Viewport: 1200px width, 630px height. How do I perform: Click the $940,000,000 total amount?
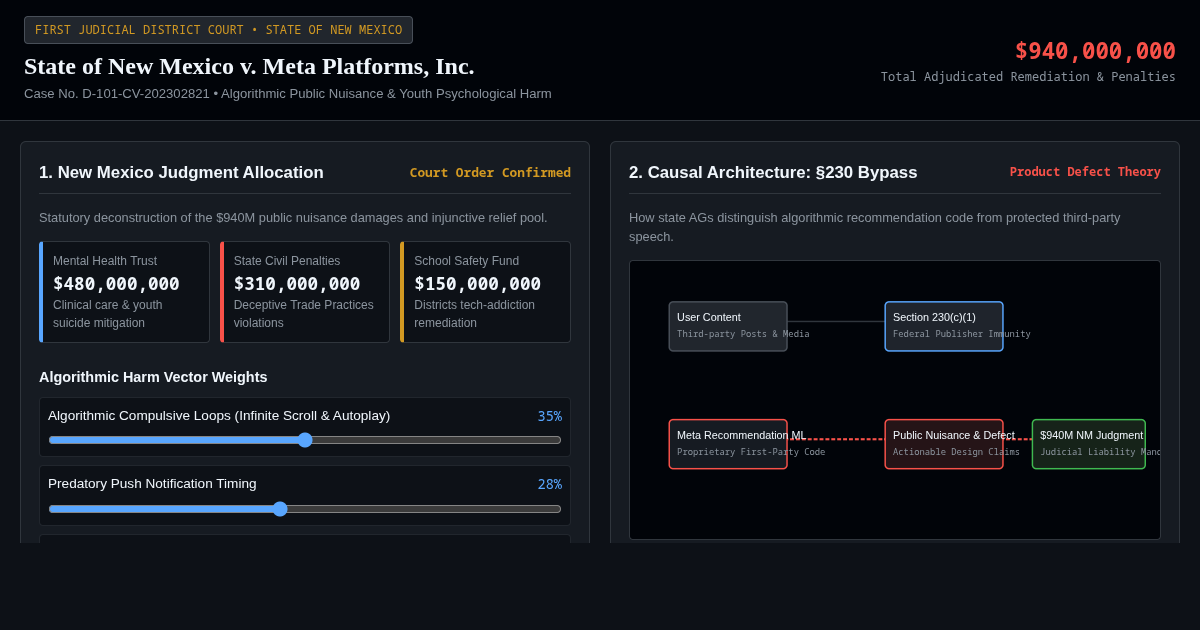pos(1095,51)
